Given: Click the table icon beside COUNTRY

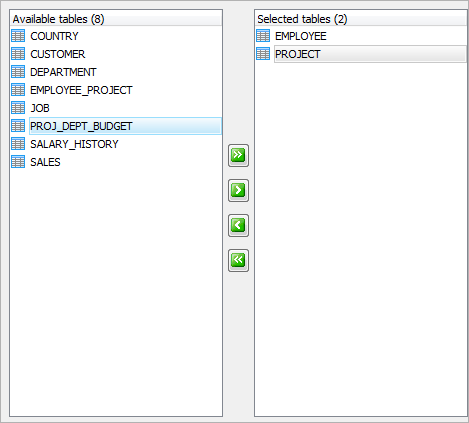Looking at the screenshot, I should click(18, 36).
